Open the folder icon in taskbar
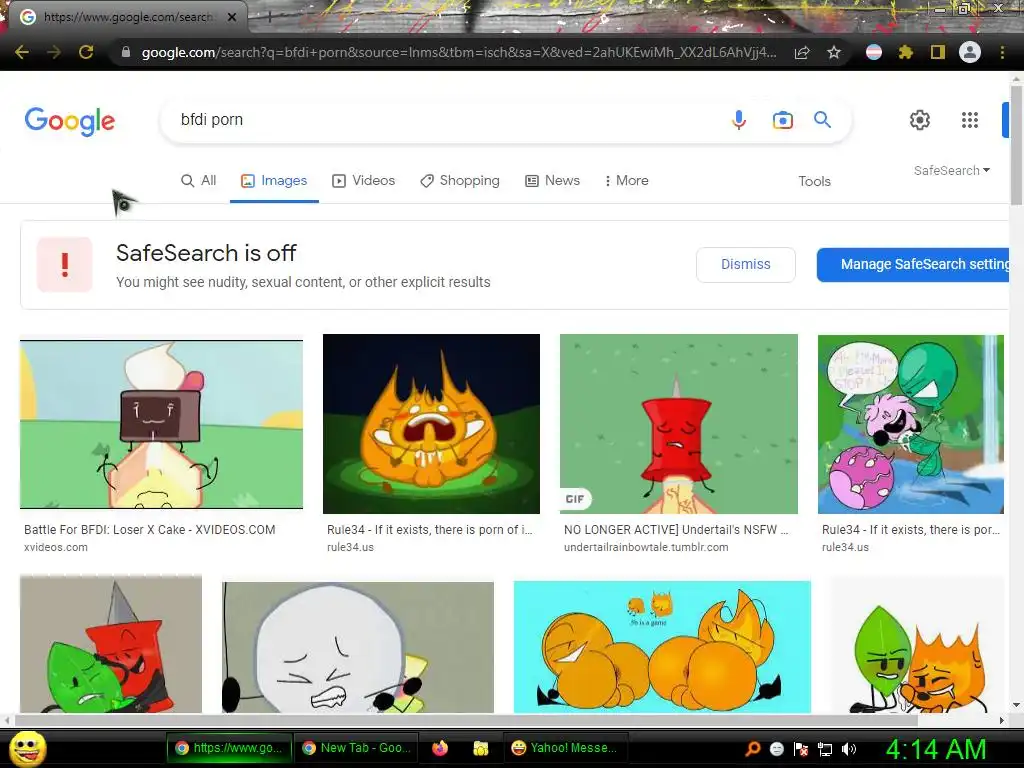 (x=481, y=748)
